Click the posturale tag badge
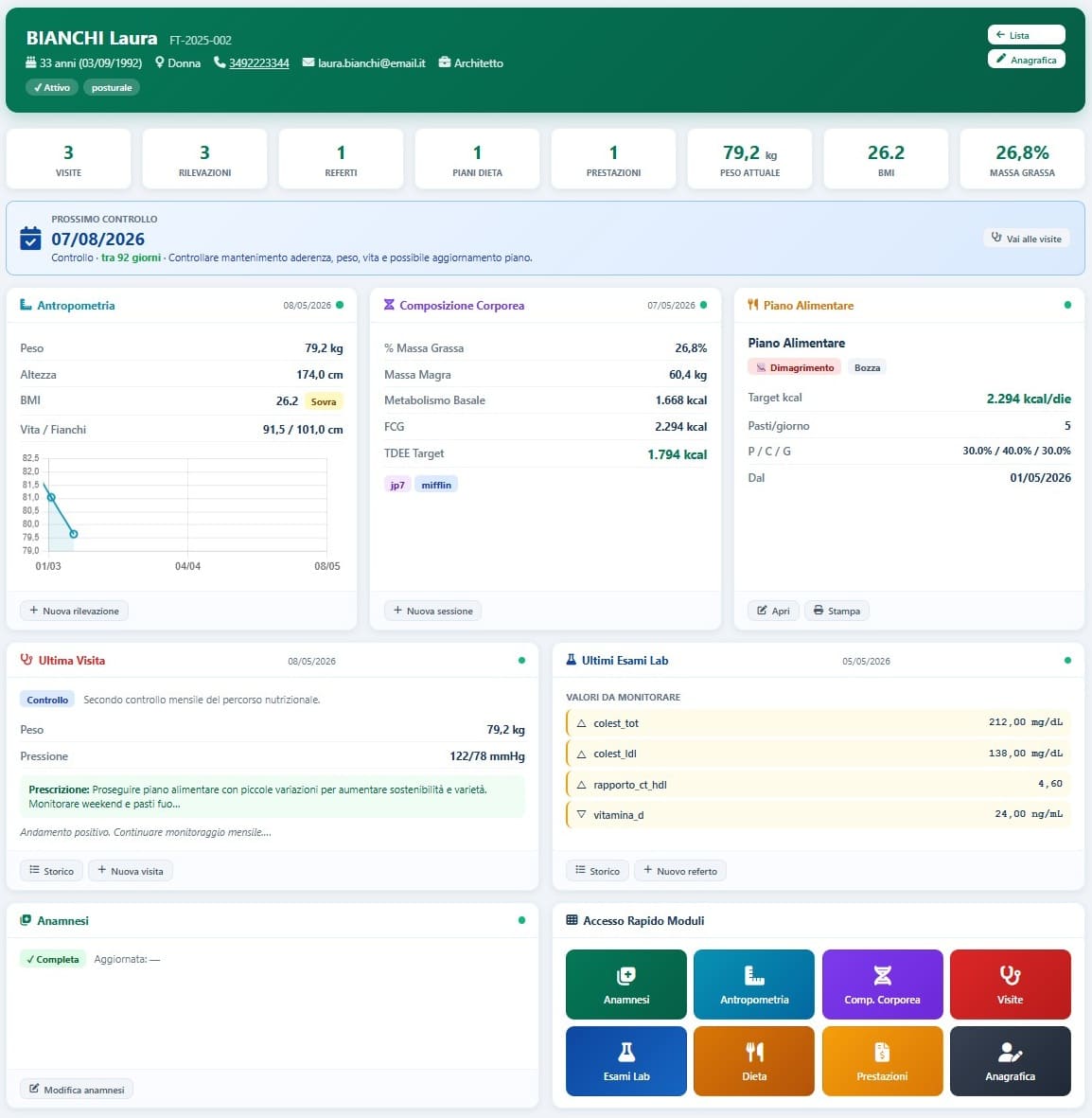Screen dimensions: 1092x1118 112,87
